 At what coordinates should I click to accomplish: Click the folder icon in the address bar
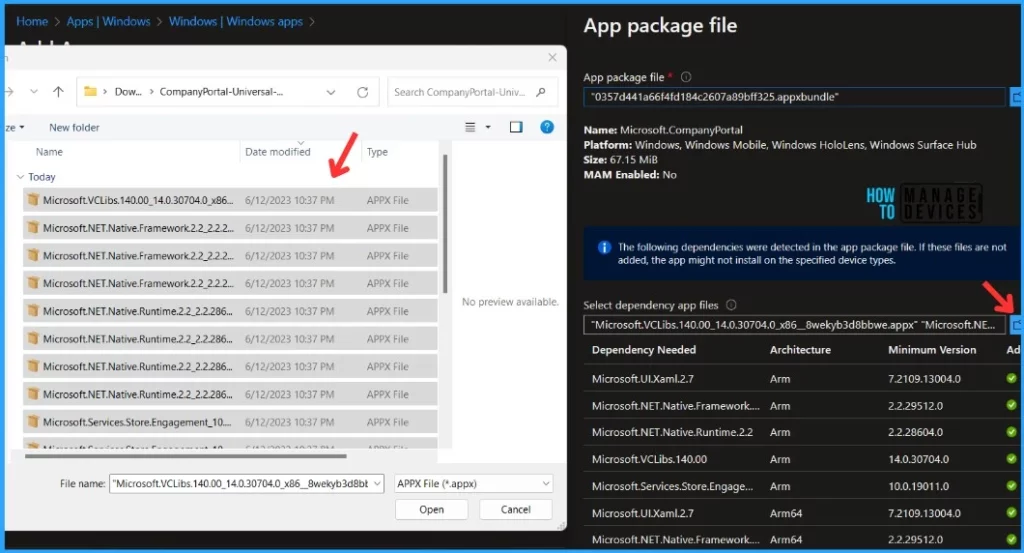[x=90, y=91]
